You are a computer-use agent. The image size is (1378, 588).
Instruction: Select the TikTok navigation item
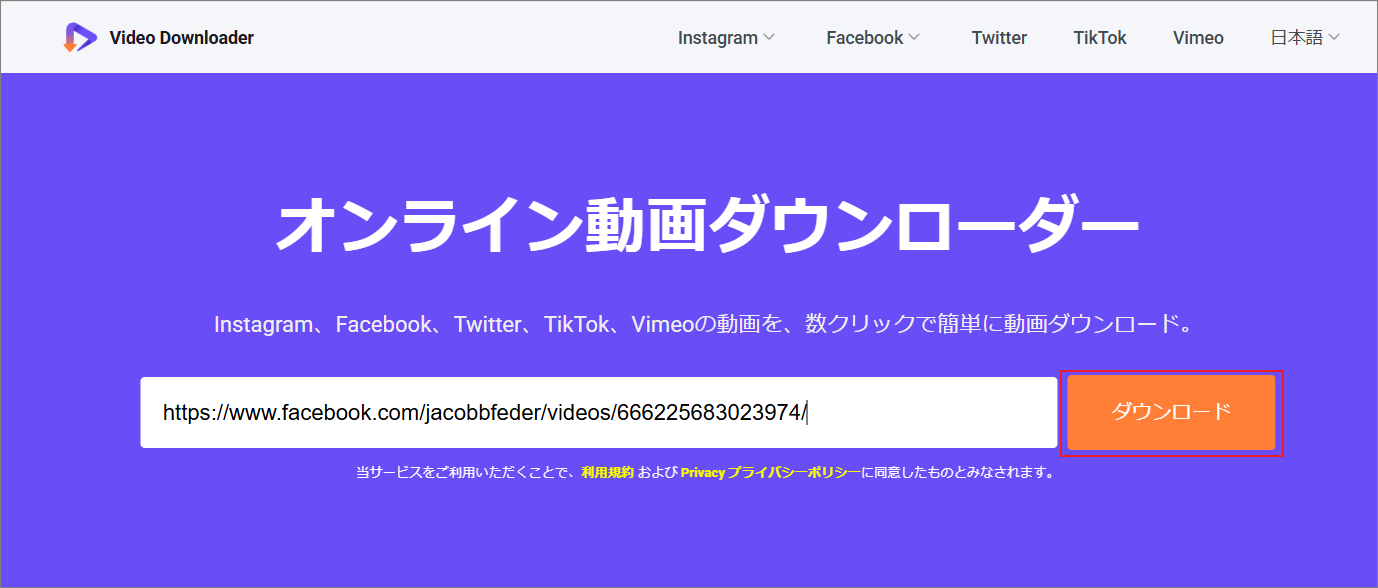(1100, 37)
